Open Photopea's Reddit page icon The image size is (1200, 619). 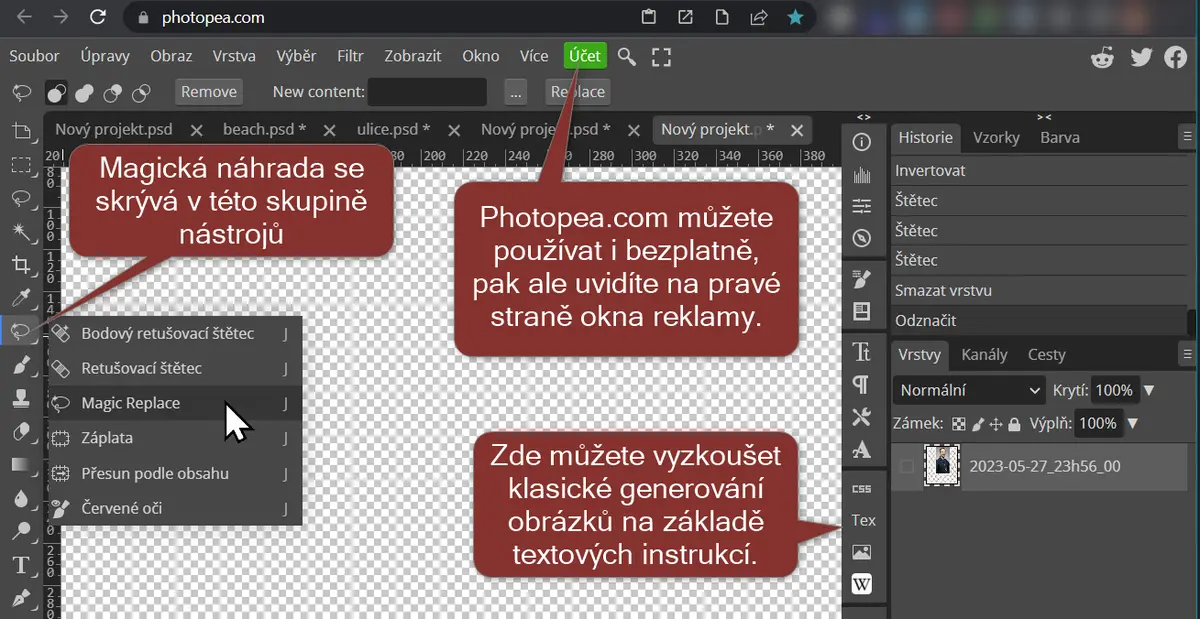[x=1103, y=57]
